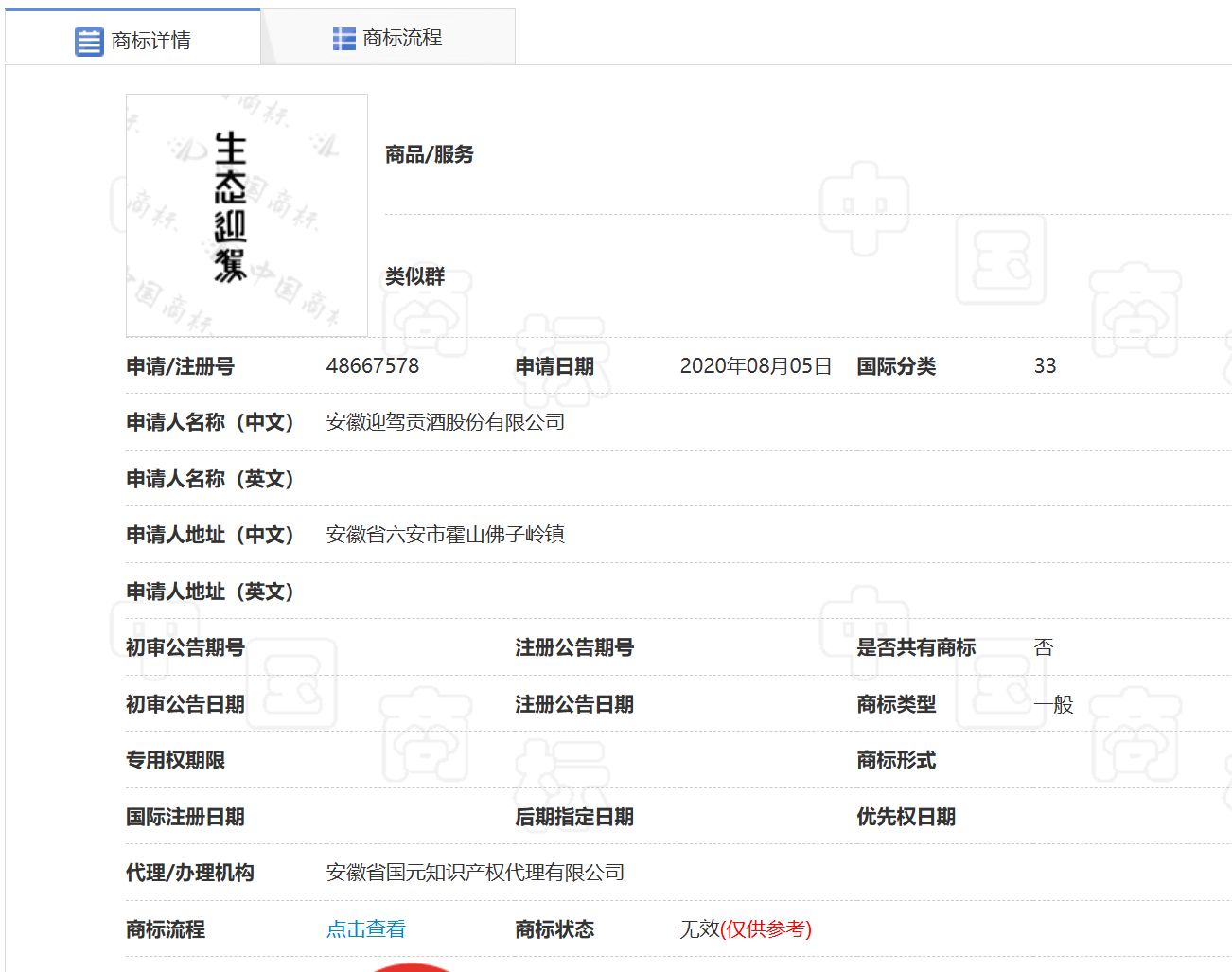Click the 专用权期限 field label

coord(175,760)
